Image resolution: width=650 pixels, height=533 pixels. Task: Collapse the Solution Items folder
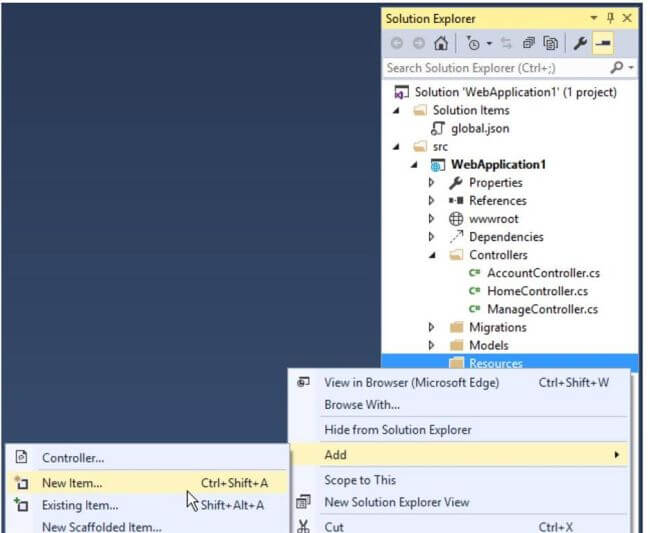(397, 111)
